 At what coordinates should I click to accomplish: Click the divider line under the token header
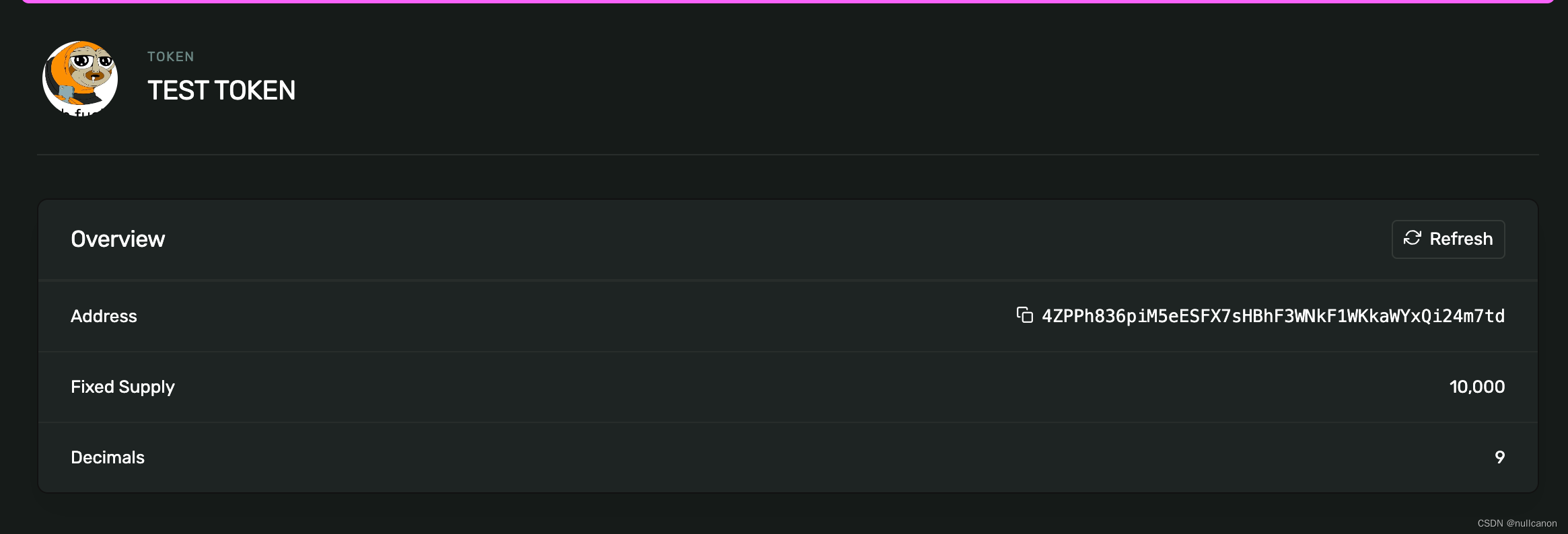[787, 155]
